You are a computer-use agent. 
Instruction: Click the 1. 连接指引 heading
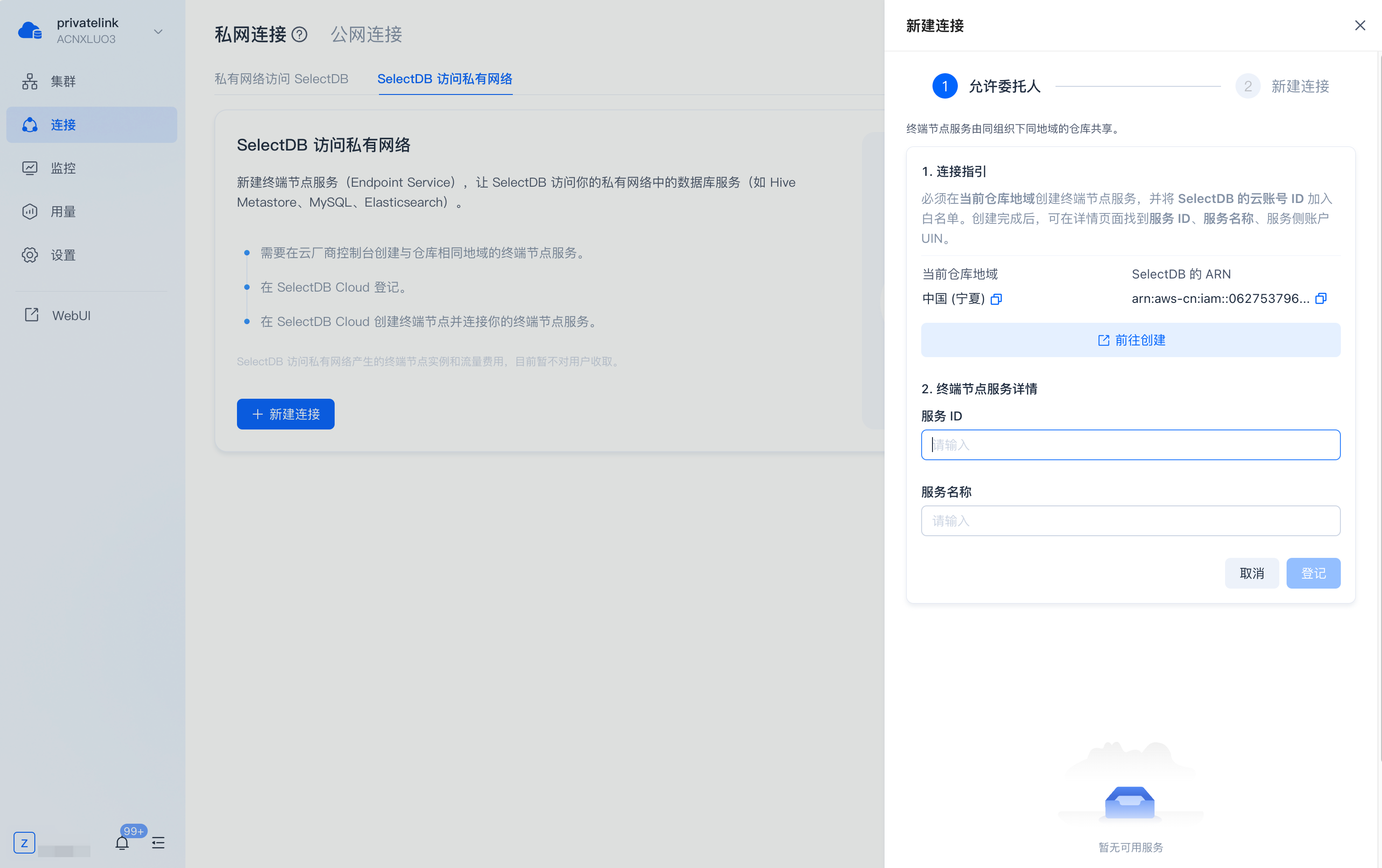click(954, 171)
